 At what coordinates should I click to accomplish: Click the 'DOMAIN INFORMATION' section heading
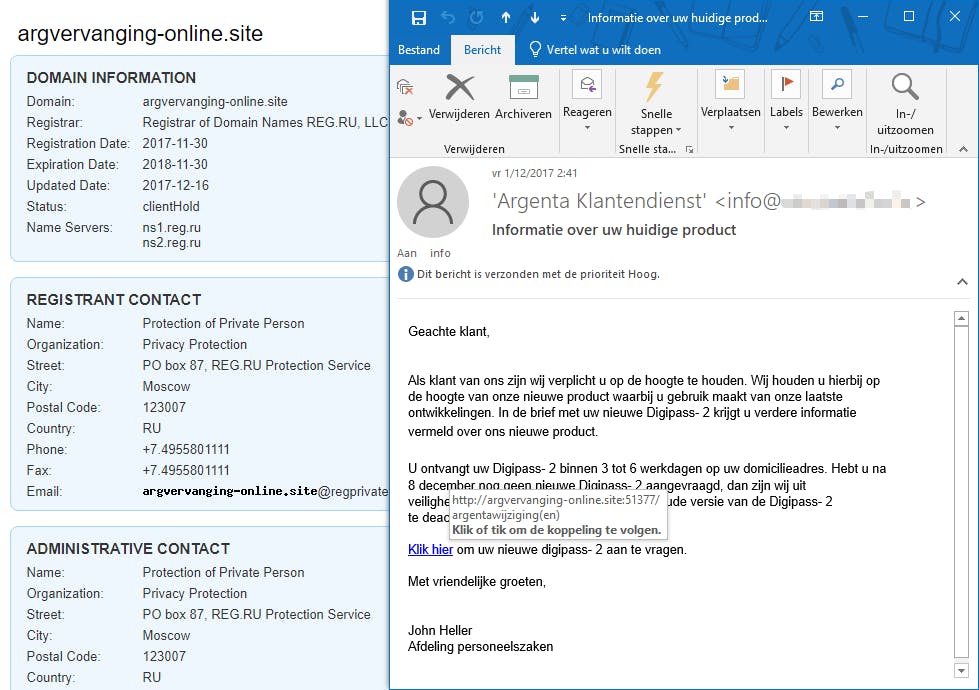click(x=111, y=78)
